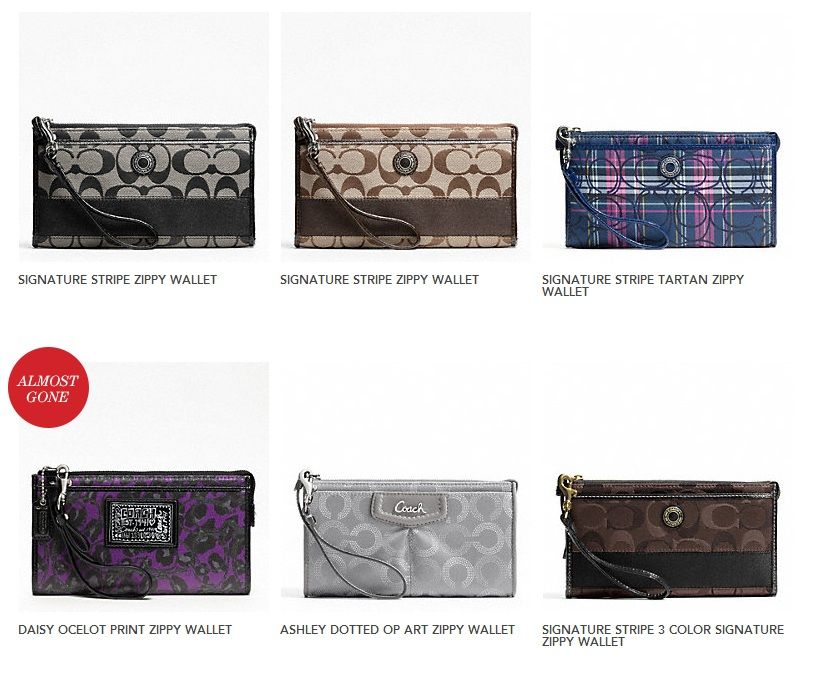Image resolution: width=824 pixels, height=675 pixels.
Task: Click the red Almost Gone badge
Action: [x=48, y=387]
